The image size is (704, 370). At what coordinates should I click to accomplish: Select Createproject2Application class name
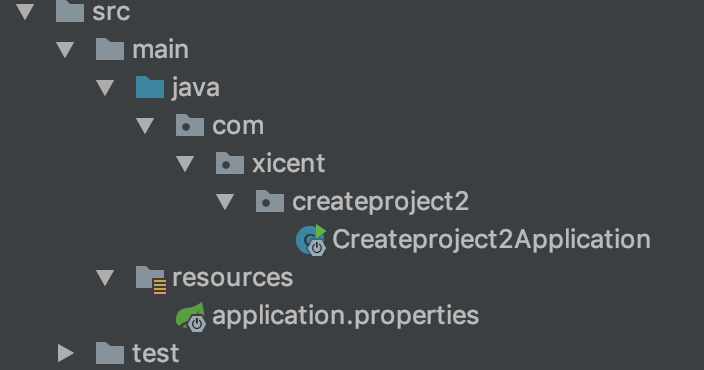(x=492, y=240)
